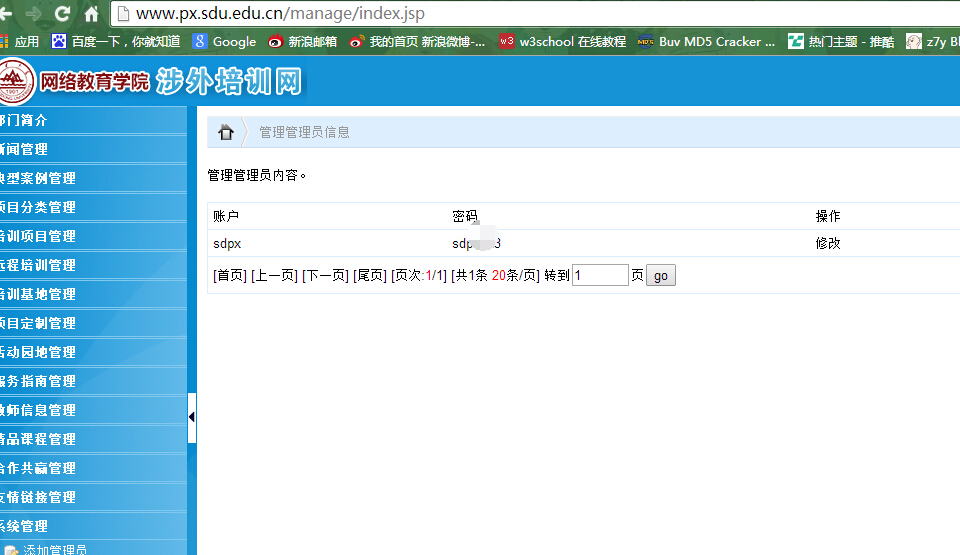Open the z7y bookmark
The width and height of the screenshot is (960, 555).
pos(932,42)
